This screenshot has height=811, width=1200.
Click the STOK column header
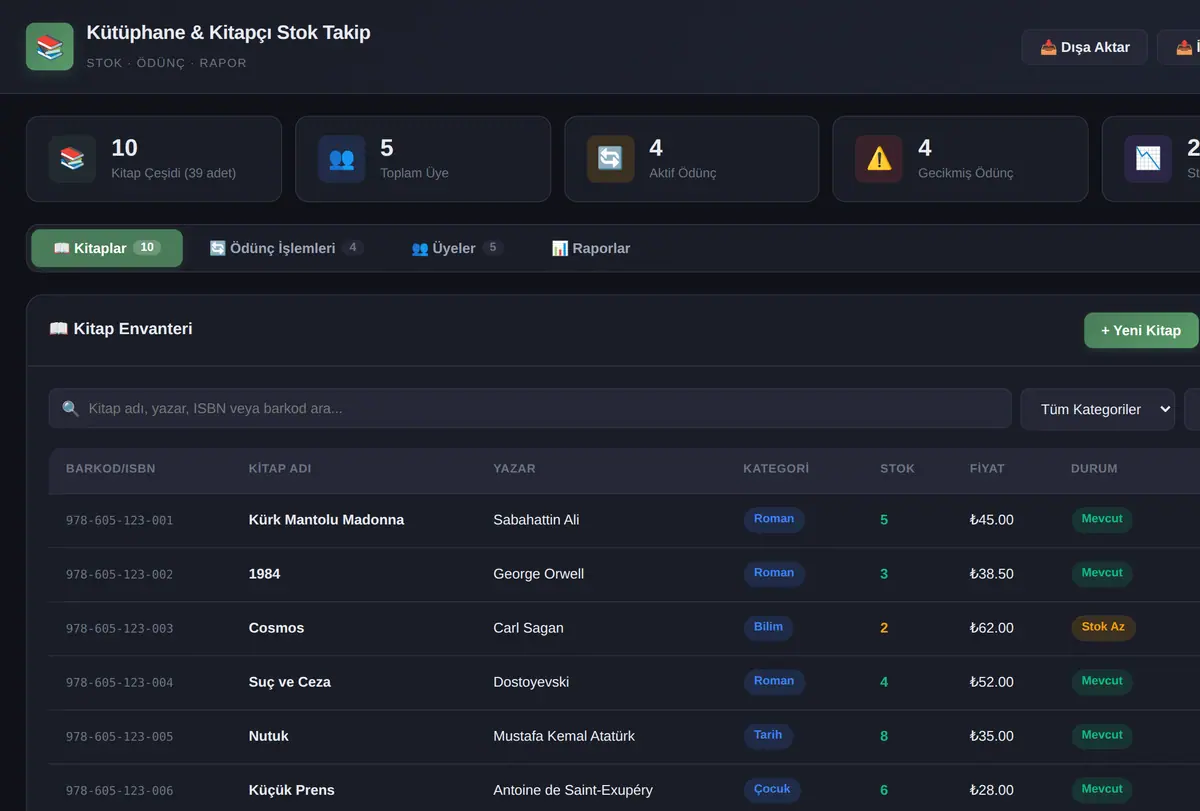pyautogui.click(x=898, y=468)
